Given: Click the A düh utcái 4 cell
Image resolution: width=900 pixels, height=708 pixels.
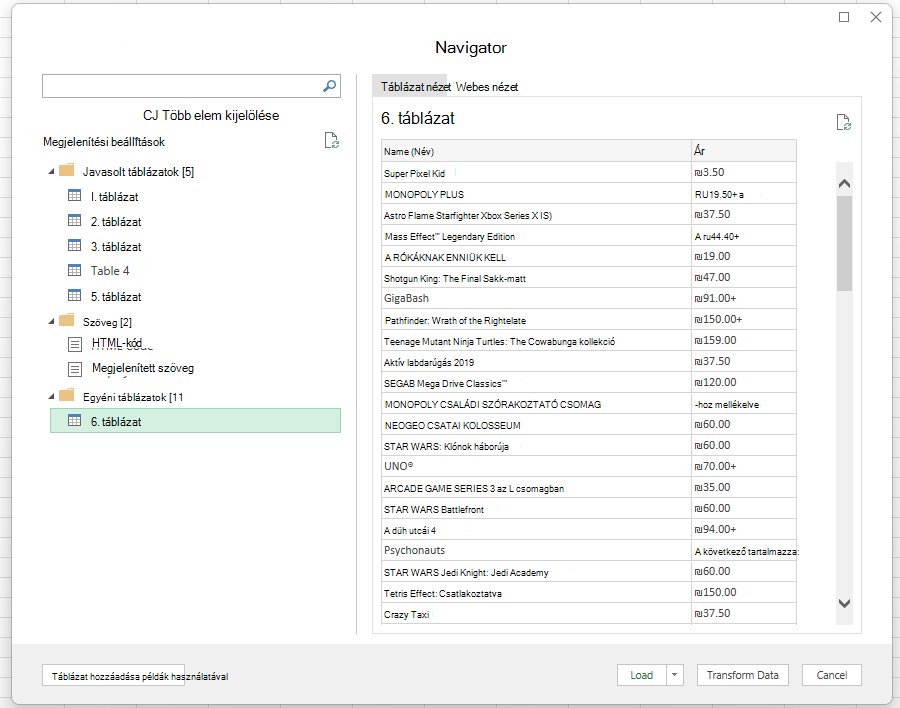Looking at the screenshot, I should pos(536,529).
